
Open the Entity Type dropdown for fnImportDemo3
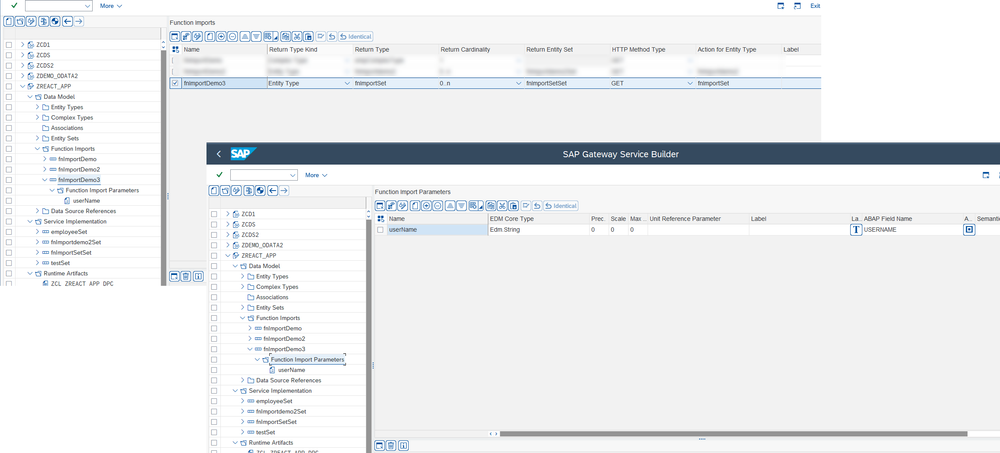(347, 83)
